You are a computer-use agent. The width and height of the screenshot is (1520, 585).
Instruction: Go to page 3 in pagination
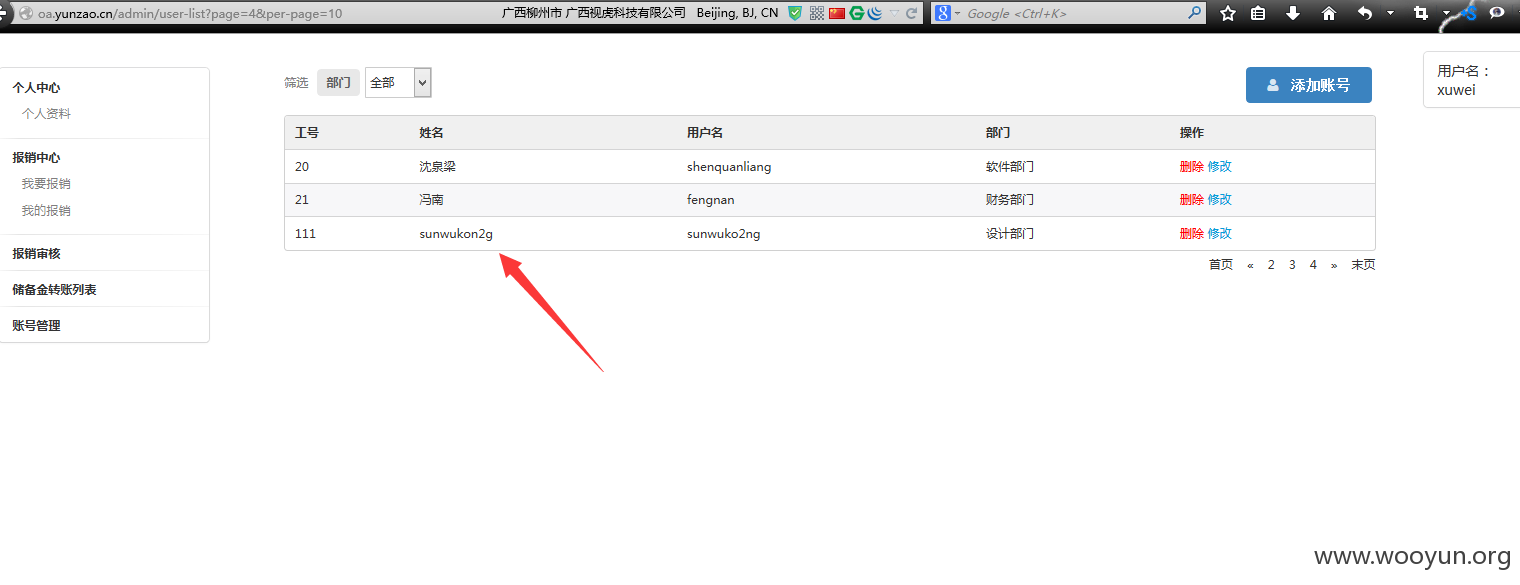point(1292,265)
